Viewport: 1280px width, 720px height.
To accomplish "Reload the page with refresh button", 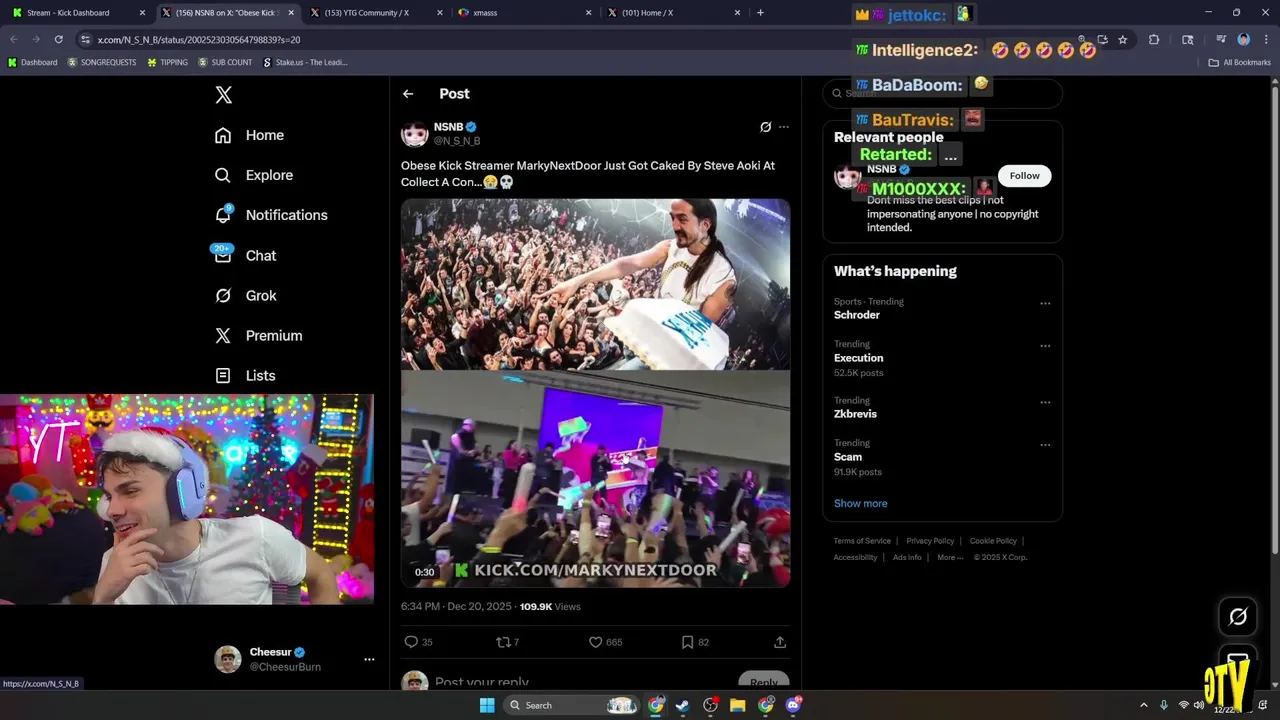I will tap(59, 40).
